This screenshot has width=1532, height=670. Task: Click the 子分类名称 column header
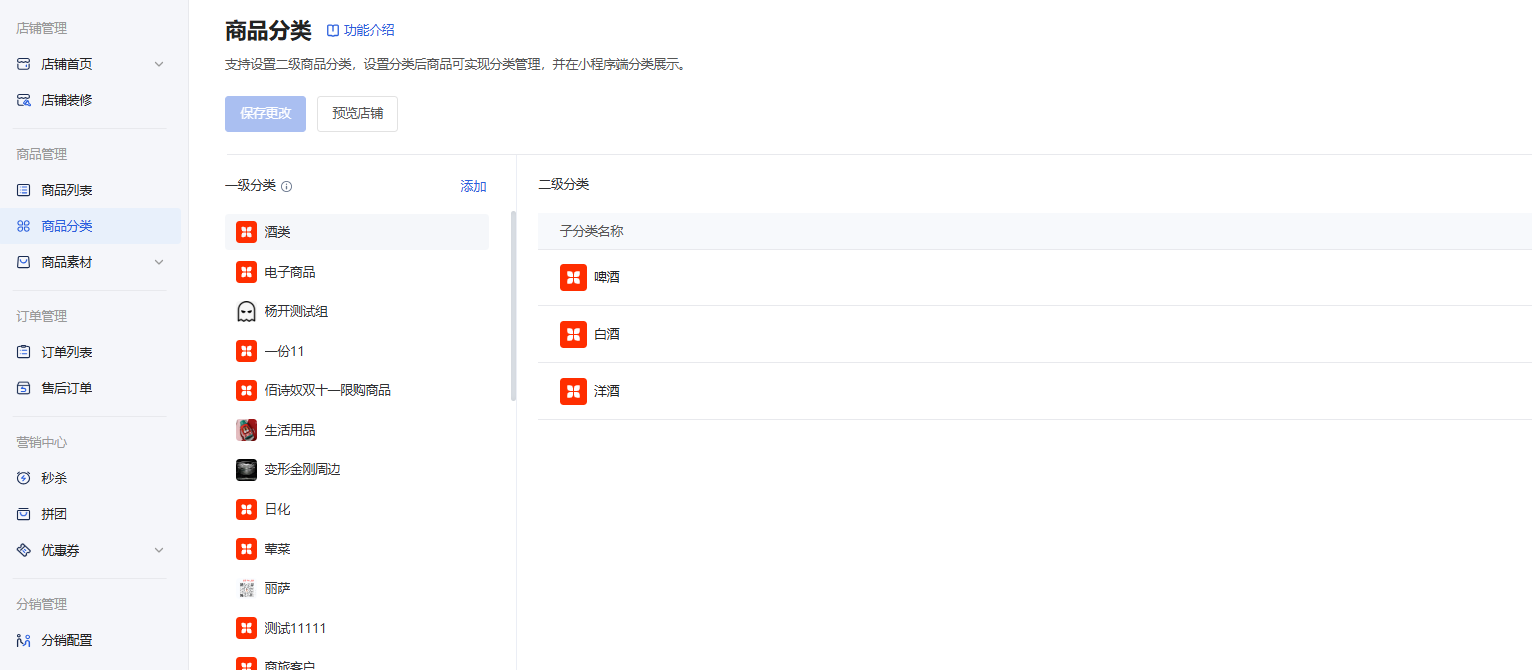click(592, 231)
